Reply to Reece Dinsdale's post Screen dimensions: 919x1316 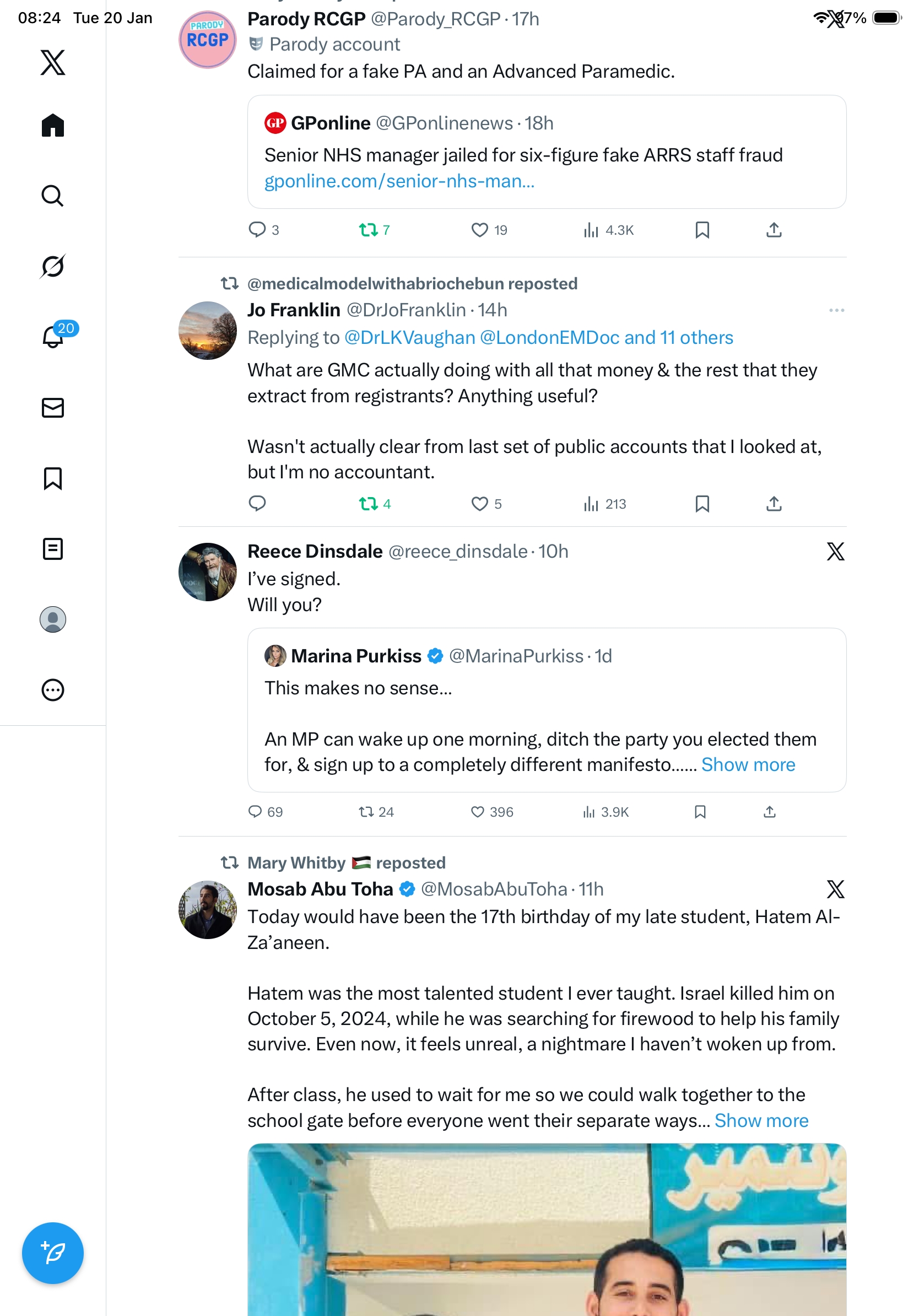tap(255, 812)
